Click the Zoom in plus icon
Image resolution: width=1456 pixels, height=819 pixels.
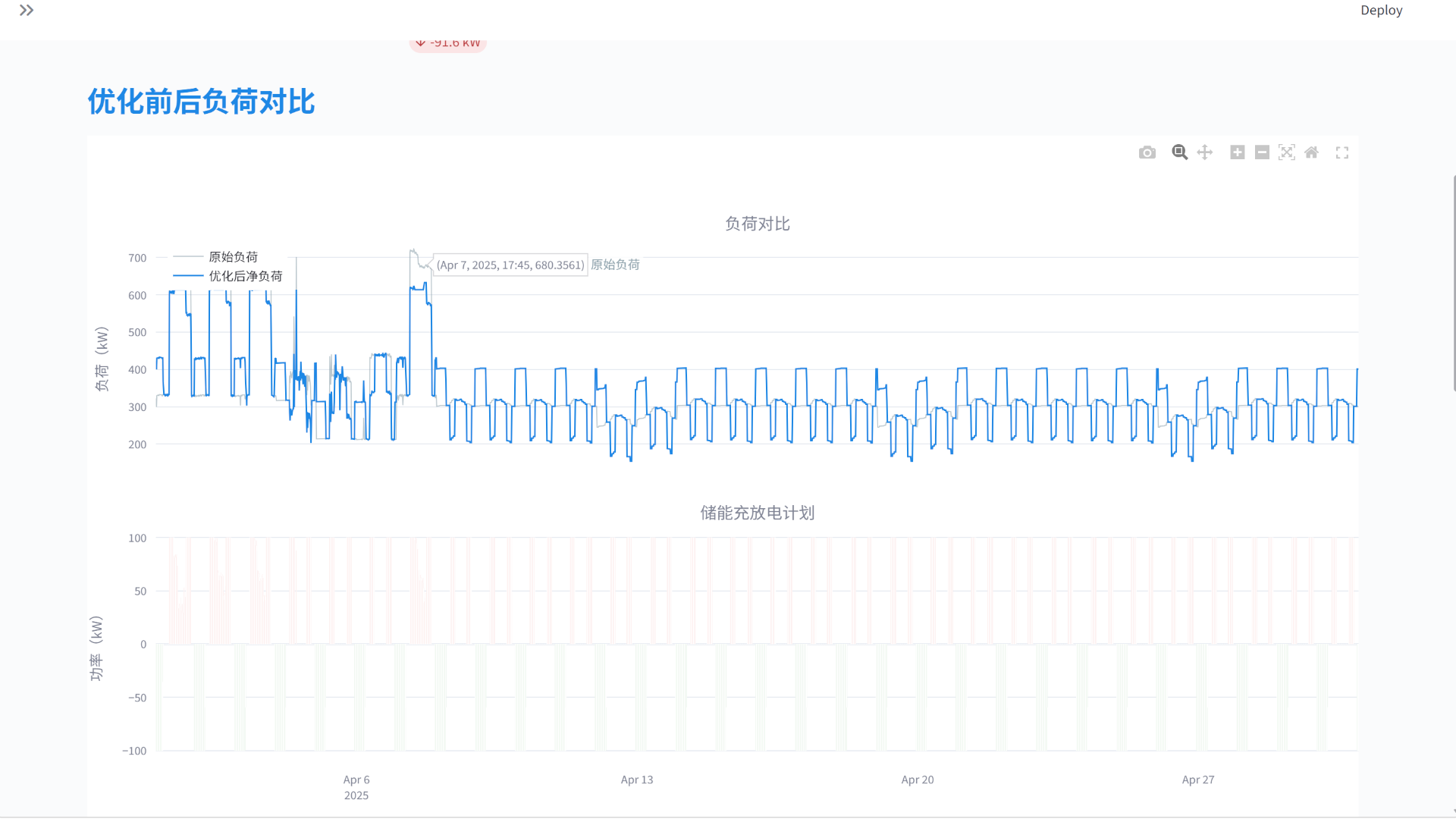(1238, 152)
